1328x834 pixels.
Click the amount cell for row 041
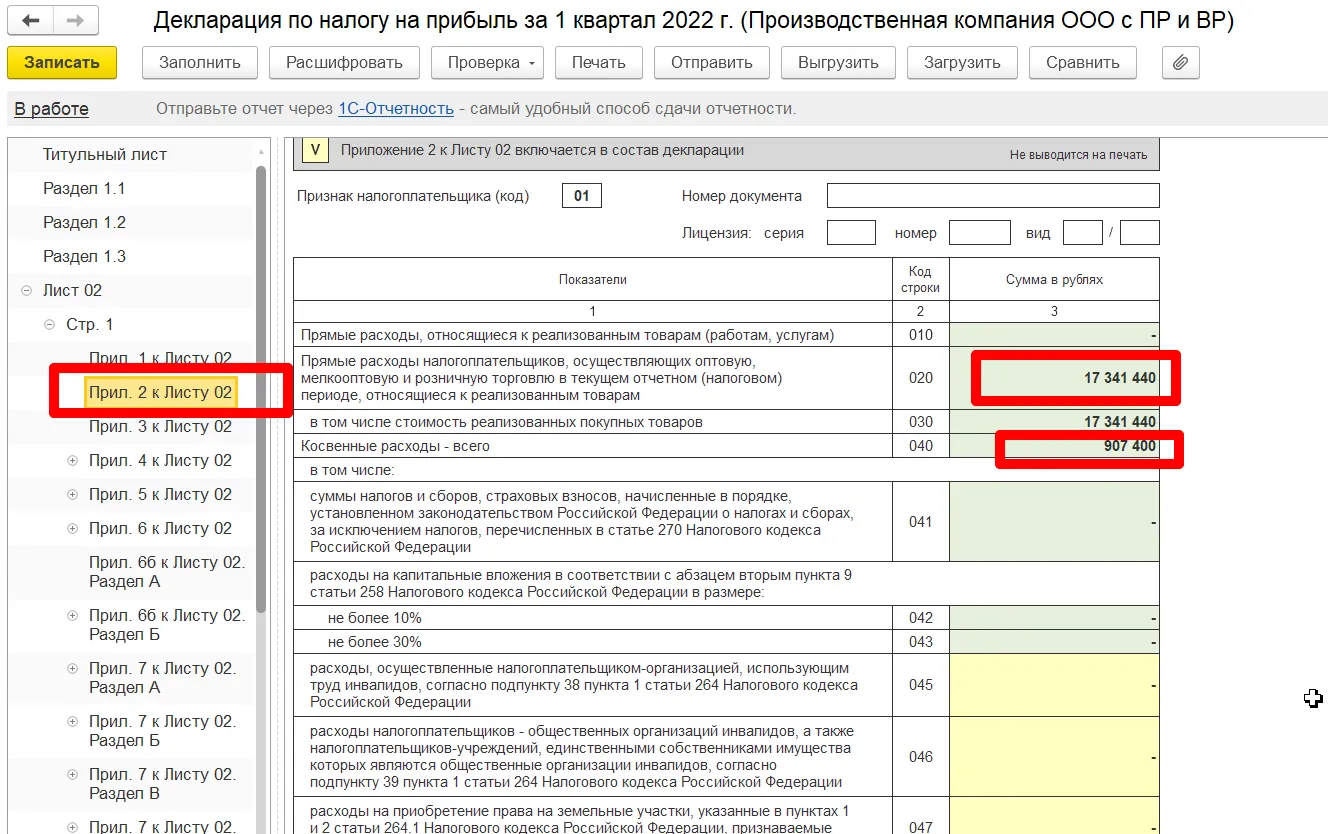pos(1054,521)
